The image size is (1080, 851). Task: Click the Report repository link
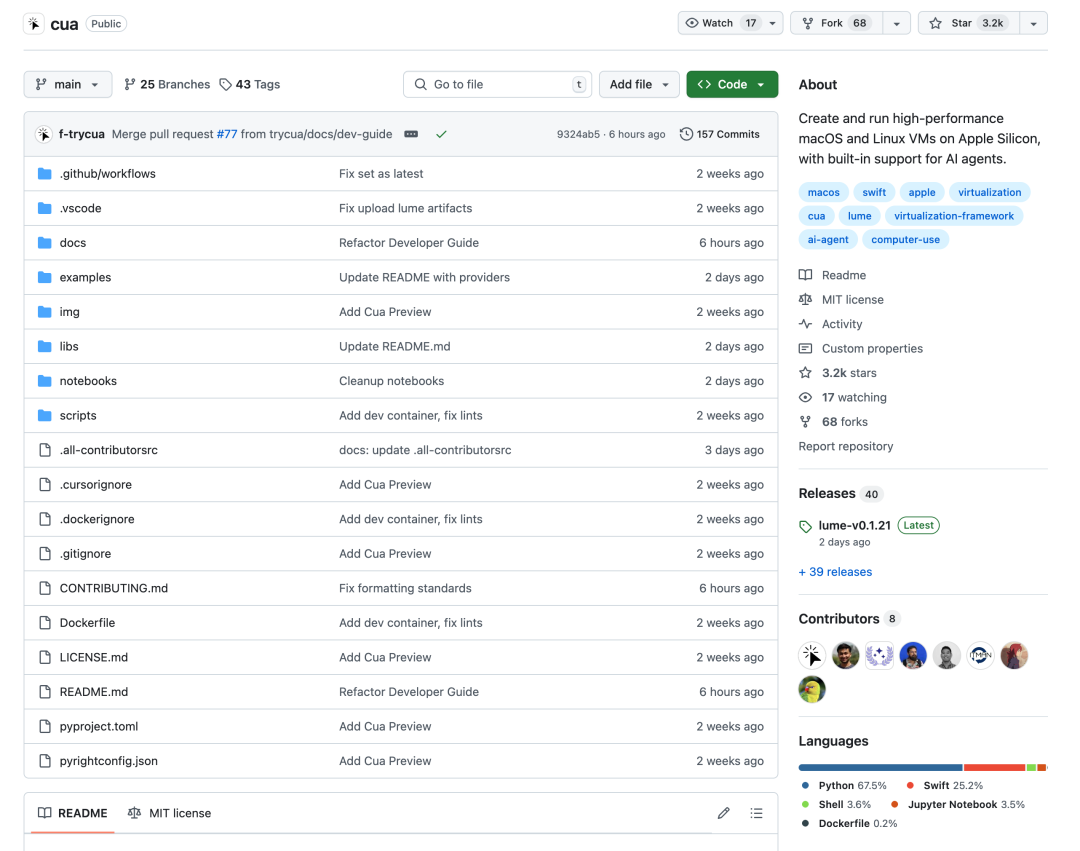(x=846, y=446)
